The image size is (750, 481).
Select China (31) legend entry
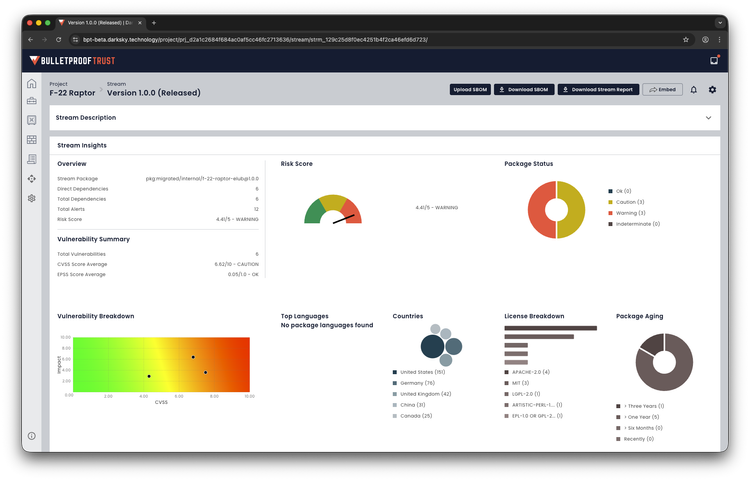pyautogui.click(x=409, y=405)
